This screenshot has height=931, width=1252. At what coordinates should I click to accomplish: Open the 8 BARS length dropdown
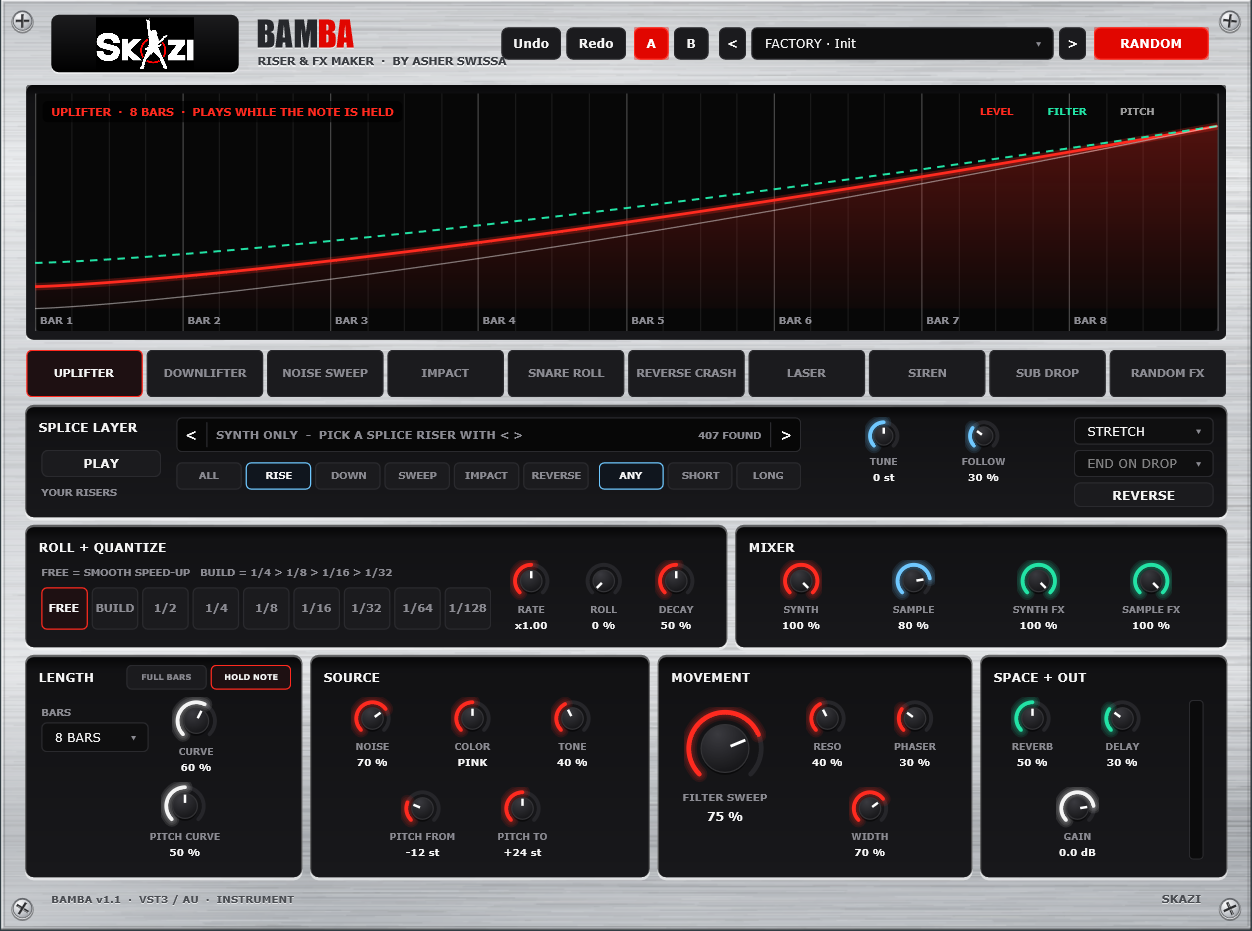(95, 737)
